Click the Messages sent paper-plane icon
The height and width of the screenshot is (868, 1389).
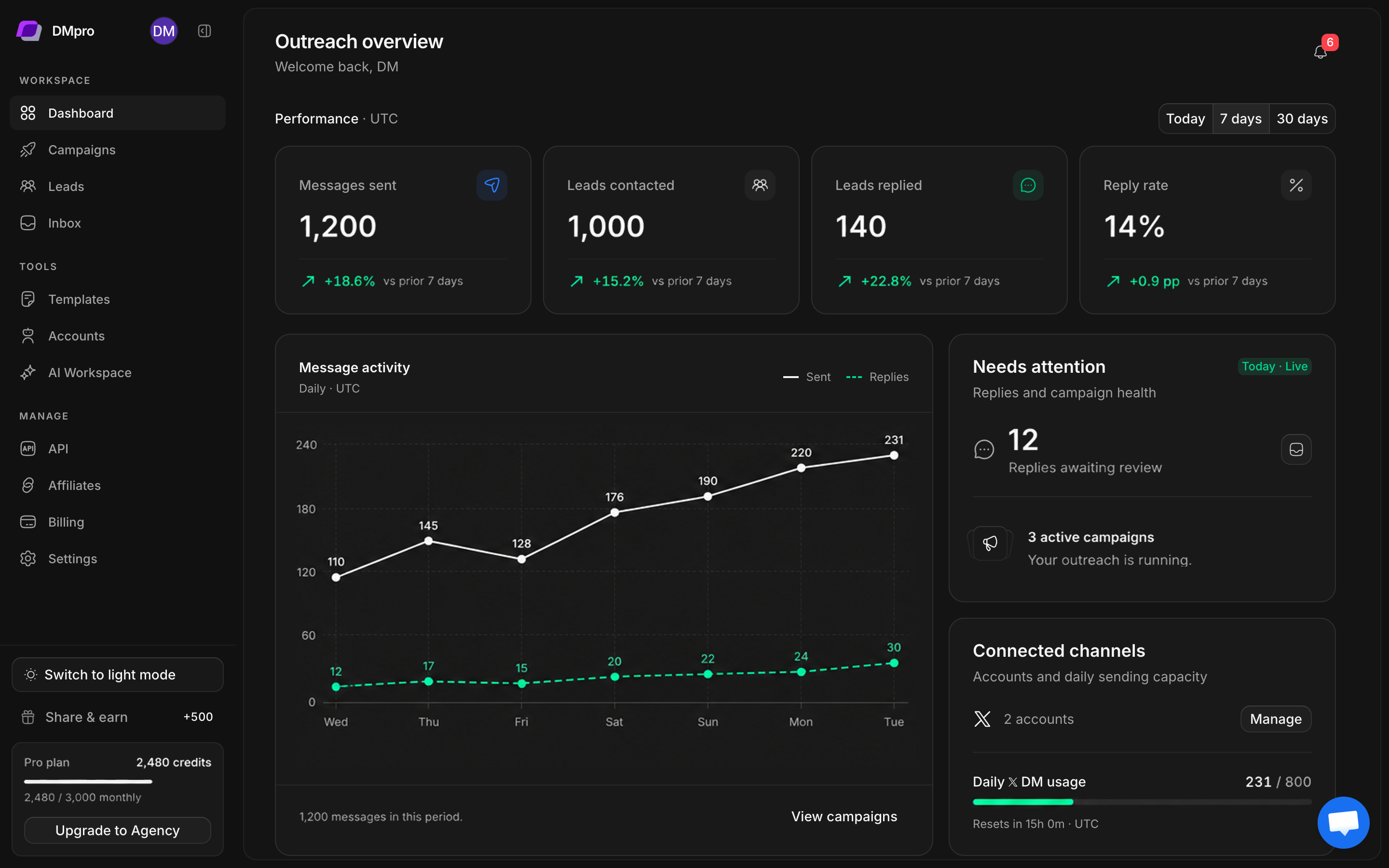pyautogui.click(x=491, y=185)
